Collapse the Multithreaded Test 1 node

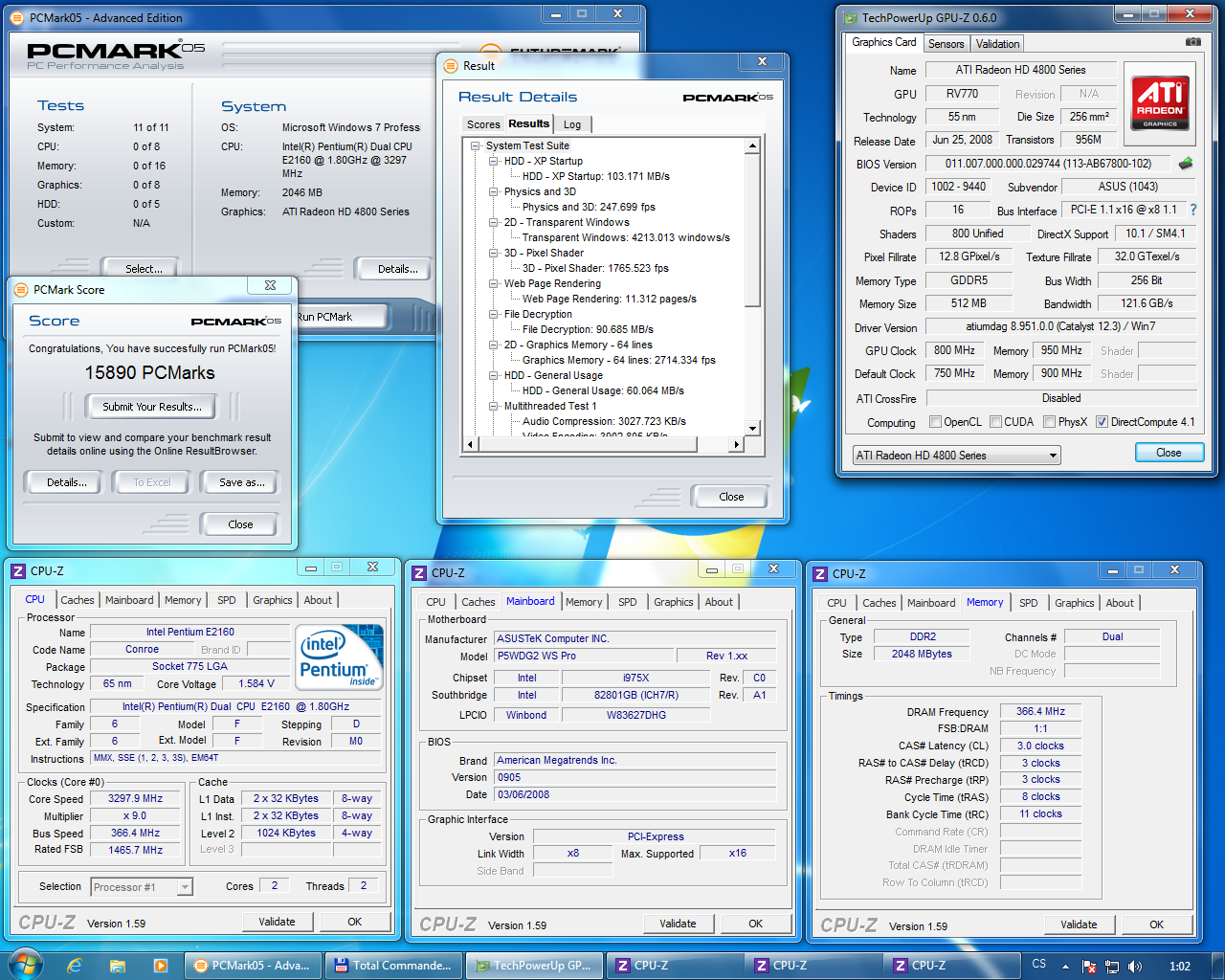click(x=494, y=406)
